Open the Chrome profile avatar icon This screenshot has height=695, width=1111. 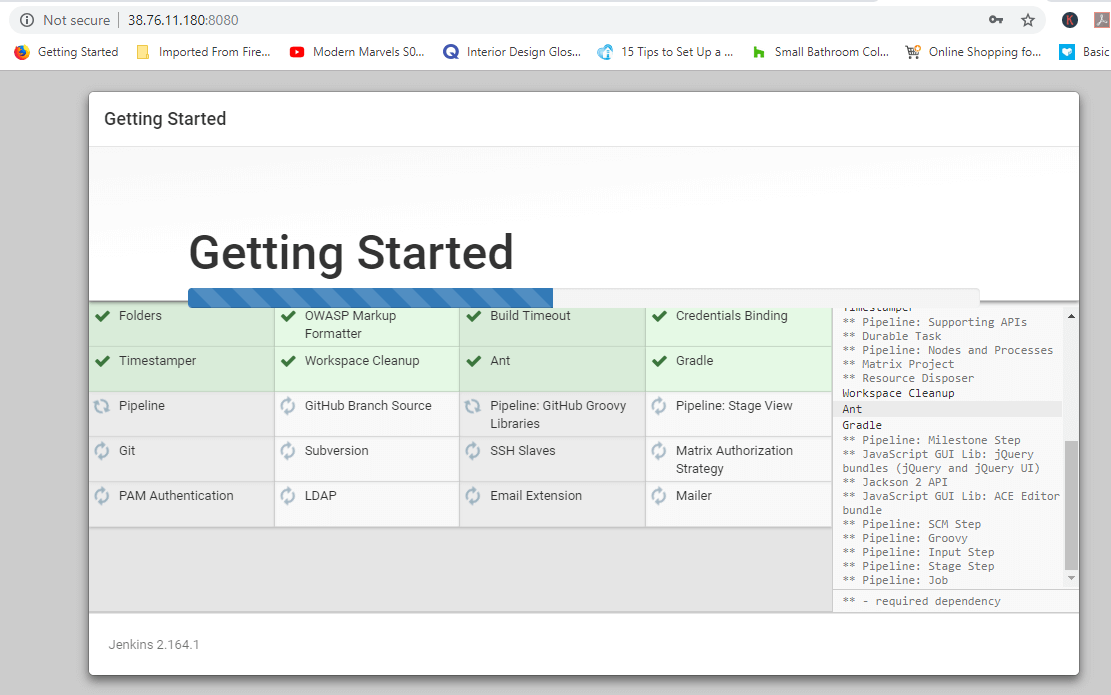point(1070,20)
